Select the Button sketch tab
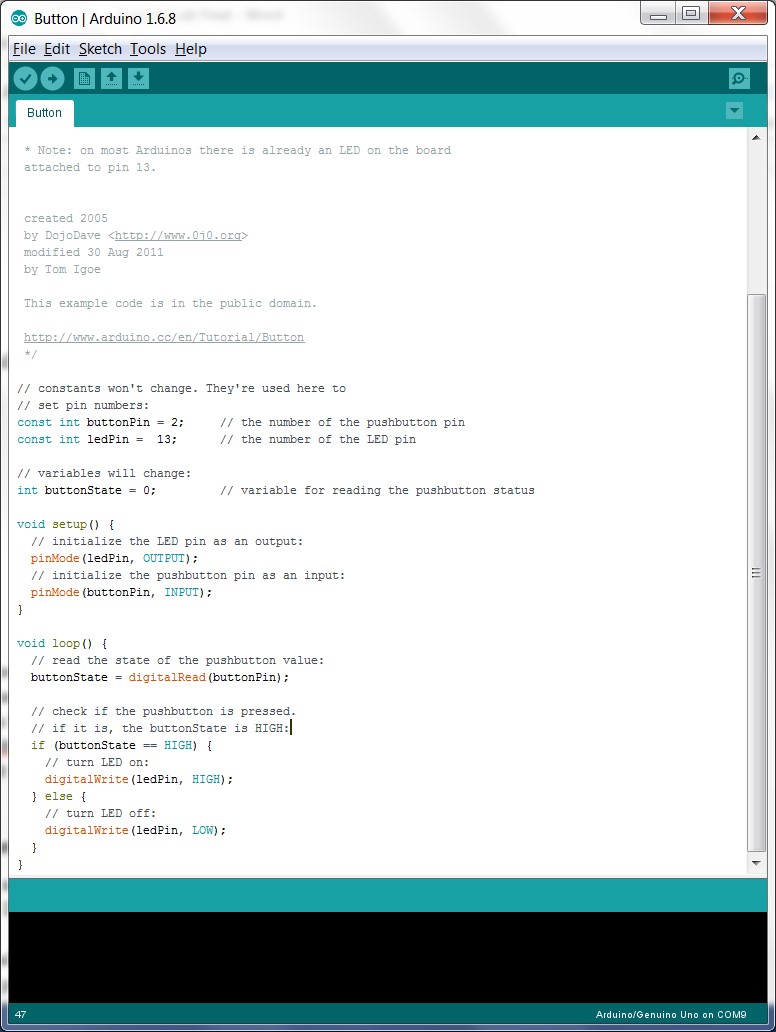The height and width of the screenshot is (1032, 776). pos(45,113)
